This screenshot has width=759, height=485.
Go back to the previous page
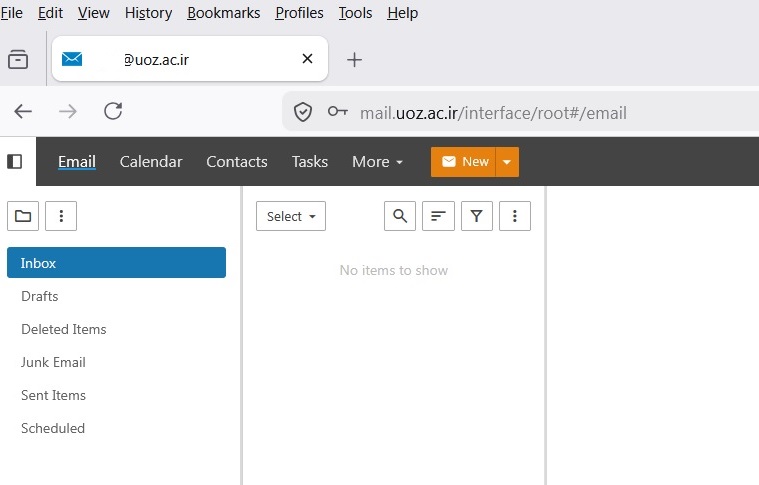[x=23, y=111]
